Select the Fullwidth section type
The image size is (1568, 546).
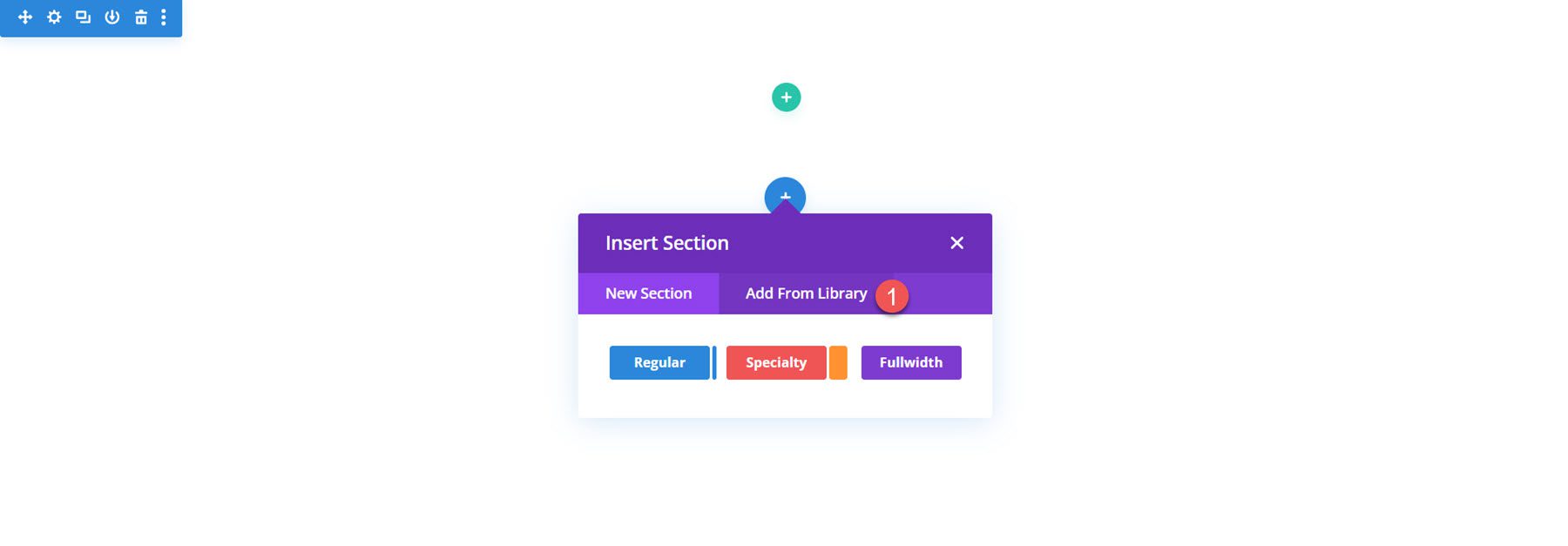[910, 362]
